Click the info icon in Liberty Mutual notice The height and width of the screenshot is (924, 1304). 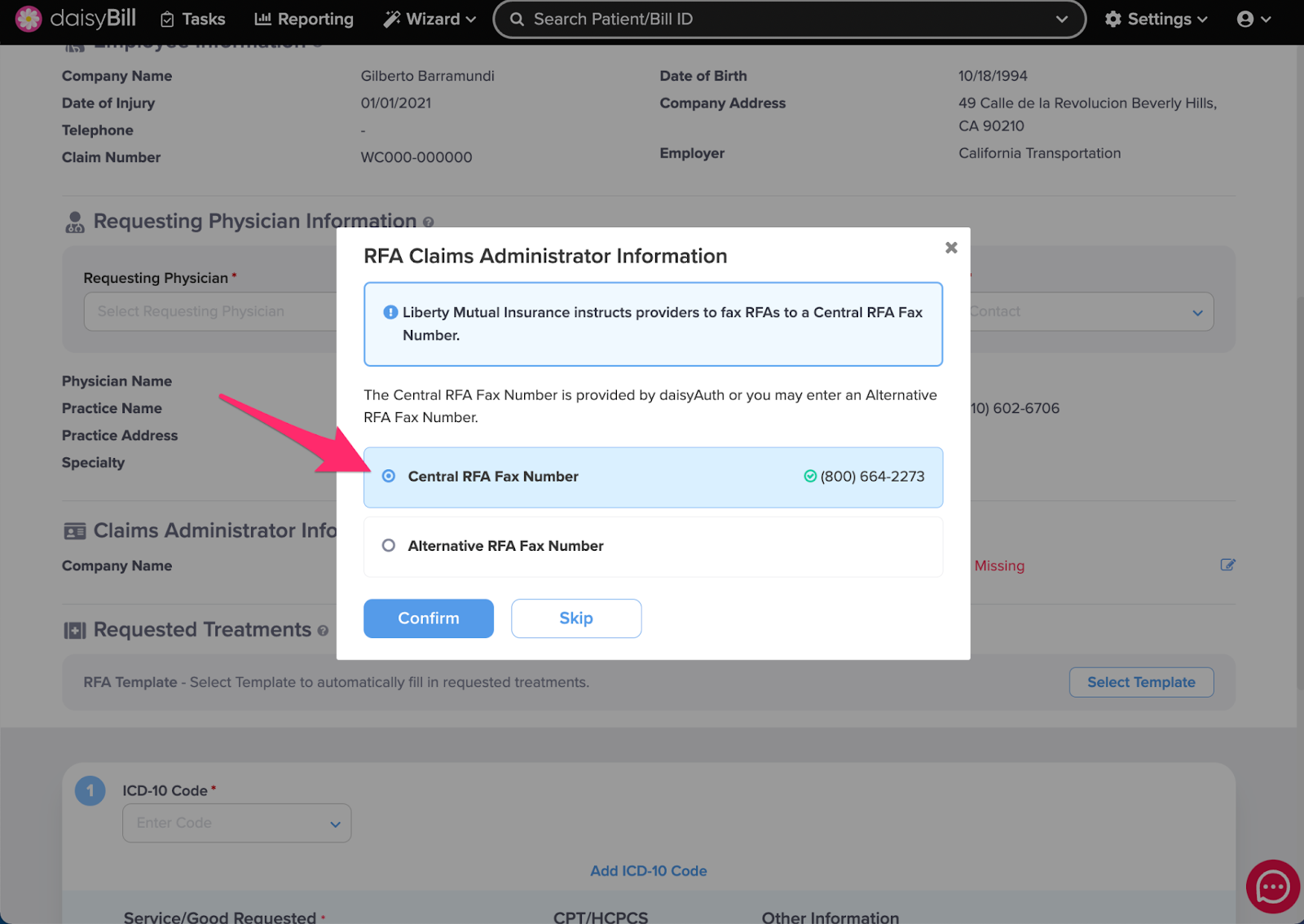coord(390,312)
